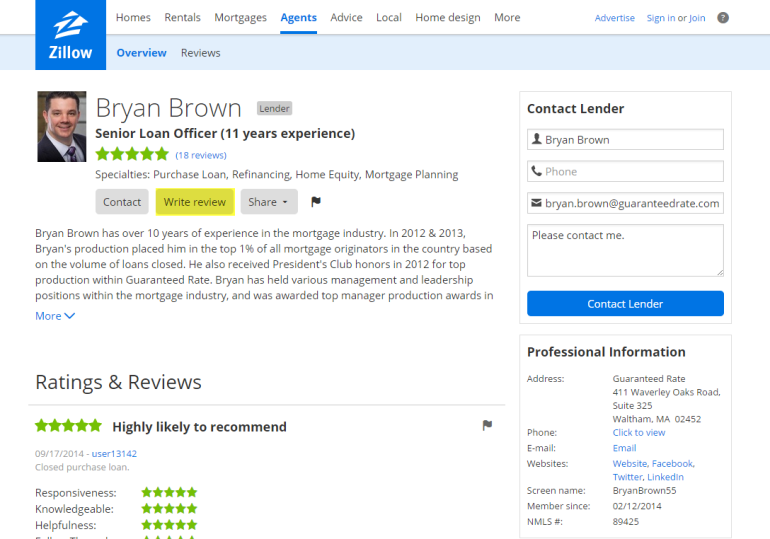Focus the name field showing Bryan Brown
Viewport: 770px width, 539px height.
point(625,139)
